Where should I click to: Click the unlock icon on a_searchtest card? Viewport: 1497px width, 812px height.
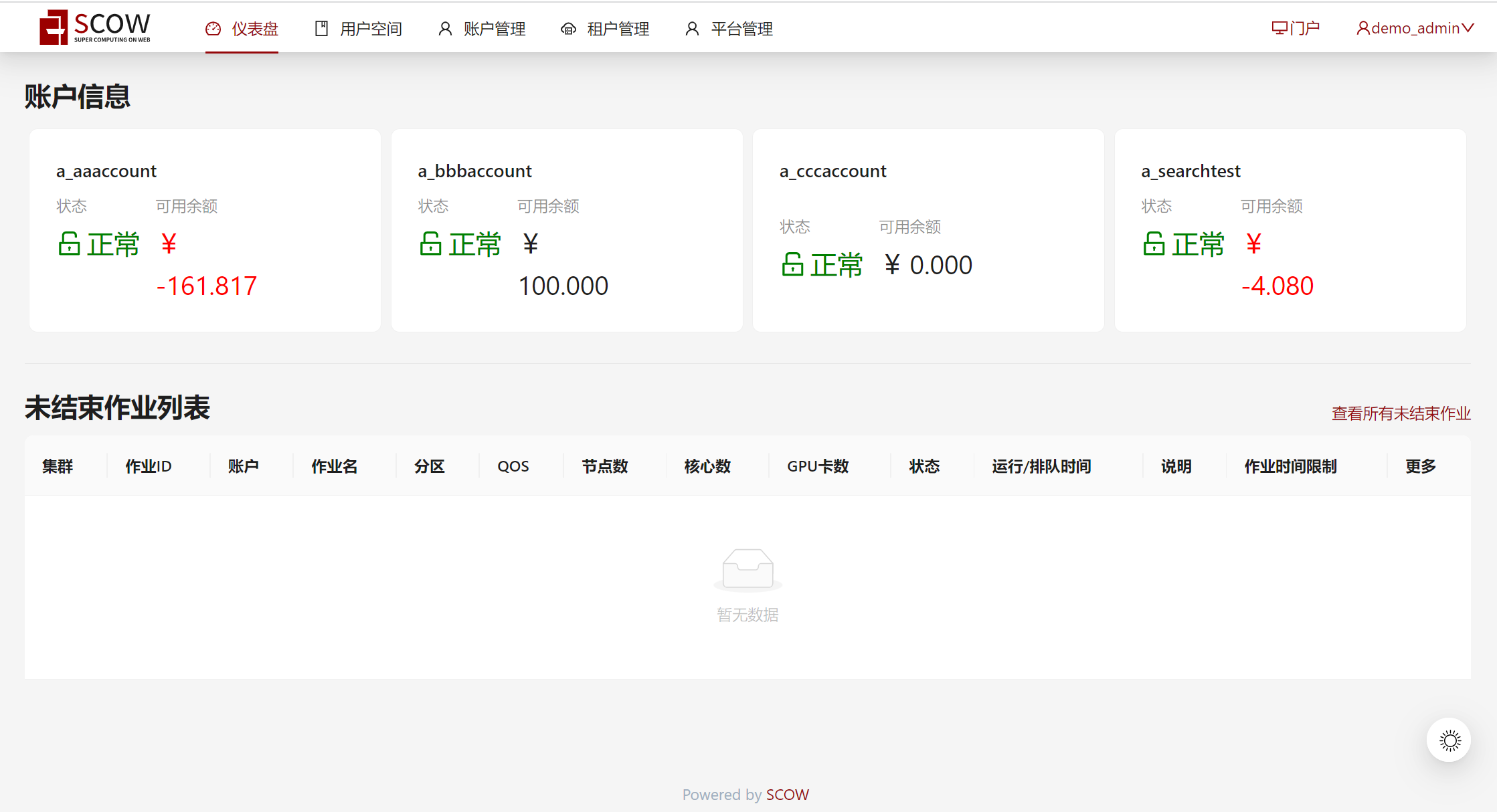tap(1154, 243)
